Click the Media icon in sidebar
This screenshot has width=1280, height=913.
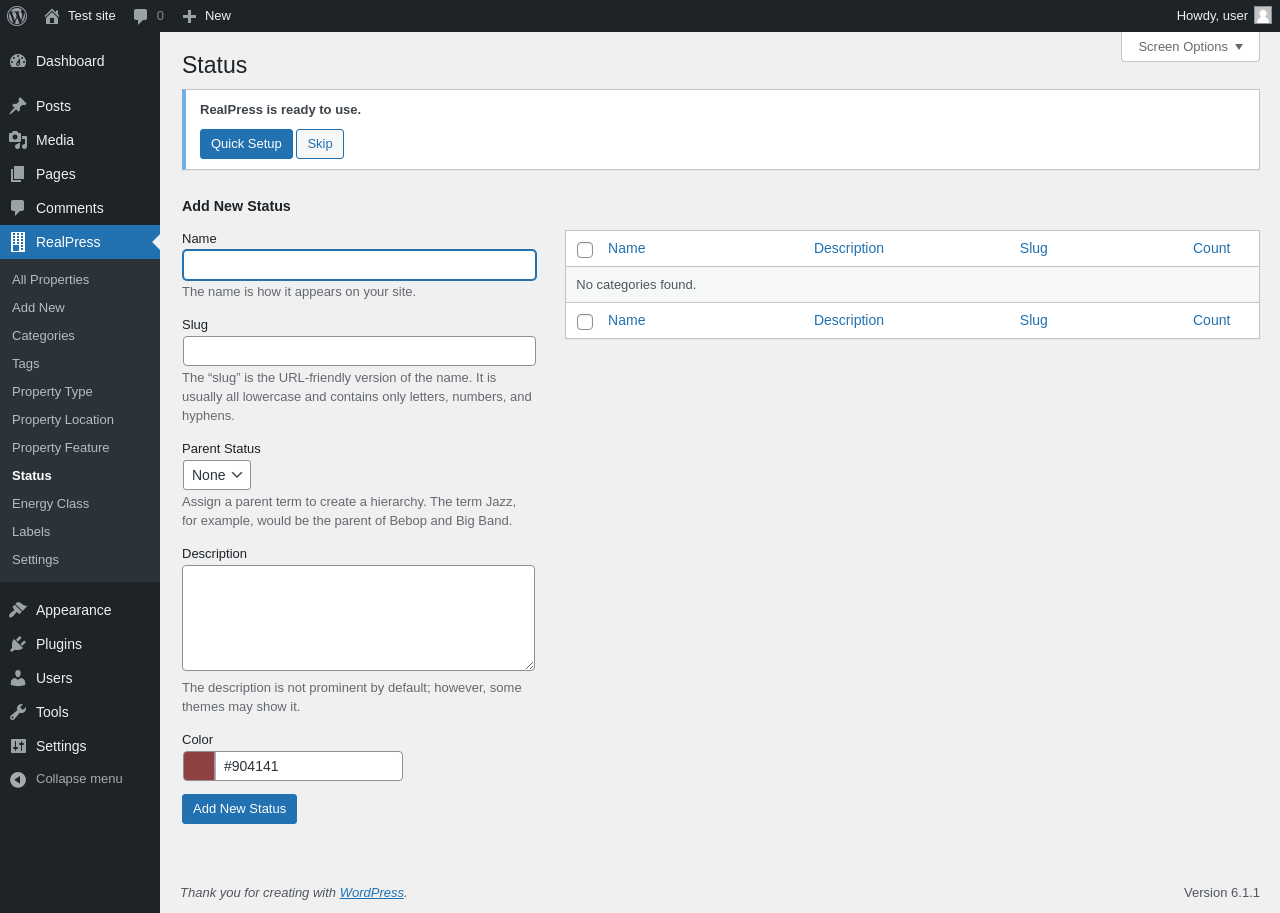(x=18, y=140)
